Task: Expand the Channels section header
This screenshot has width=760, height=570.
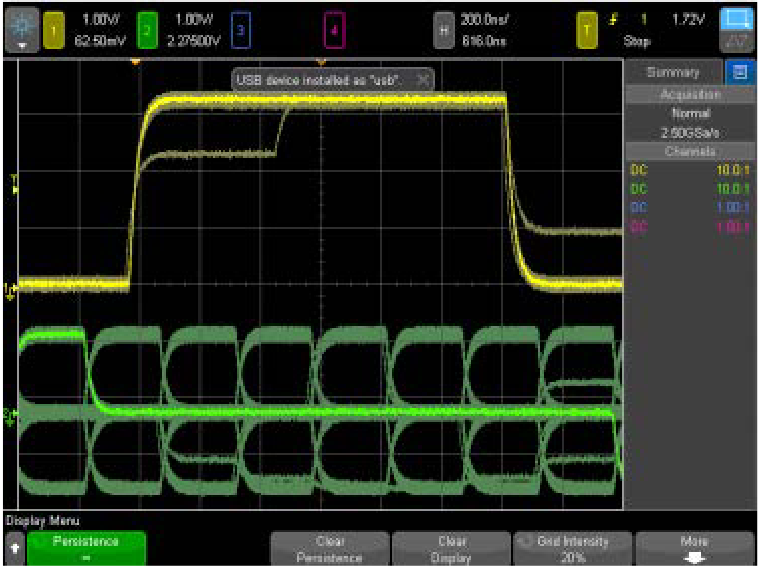Action: coord(690,151)
